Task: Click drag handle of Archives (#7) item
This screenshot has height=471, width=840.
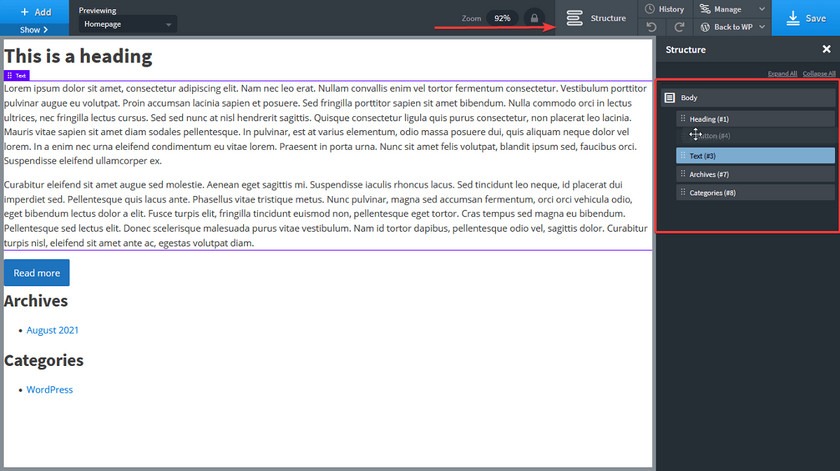Action: [x=683, y=174]
